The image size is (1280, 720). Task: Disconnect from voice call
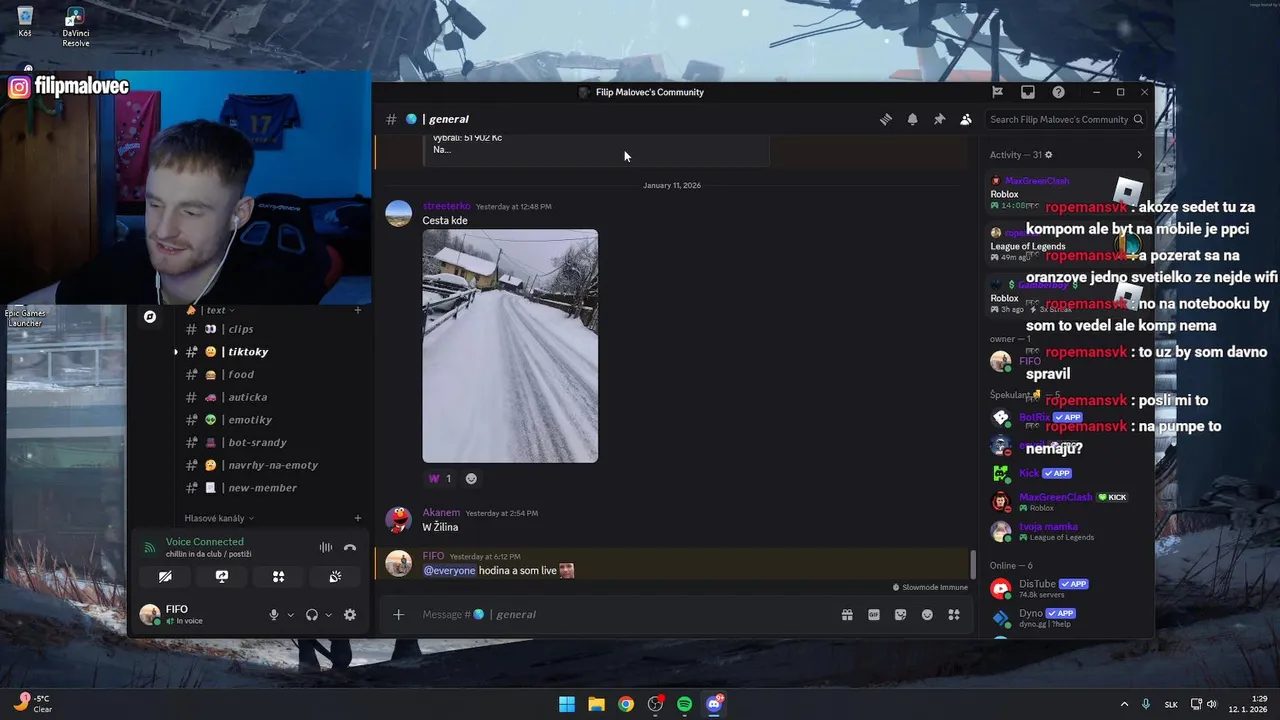point(350,547)
